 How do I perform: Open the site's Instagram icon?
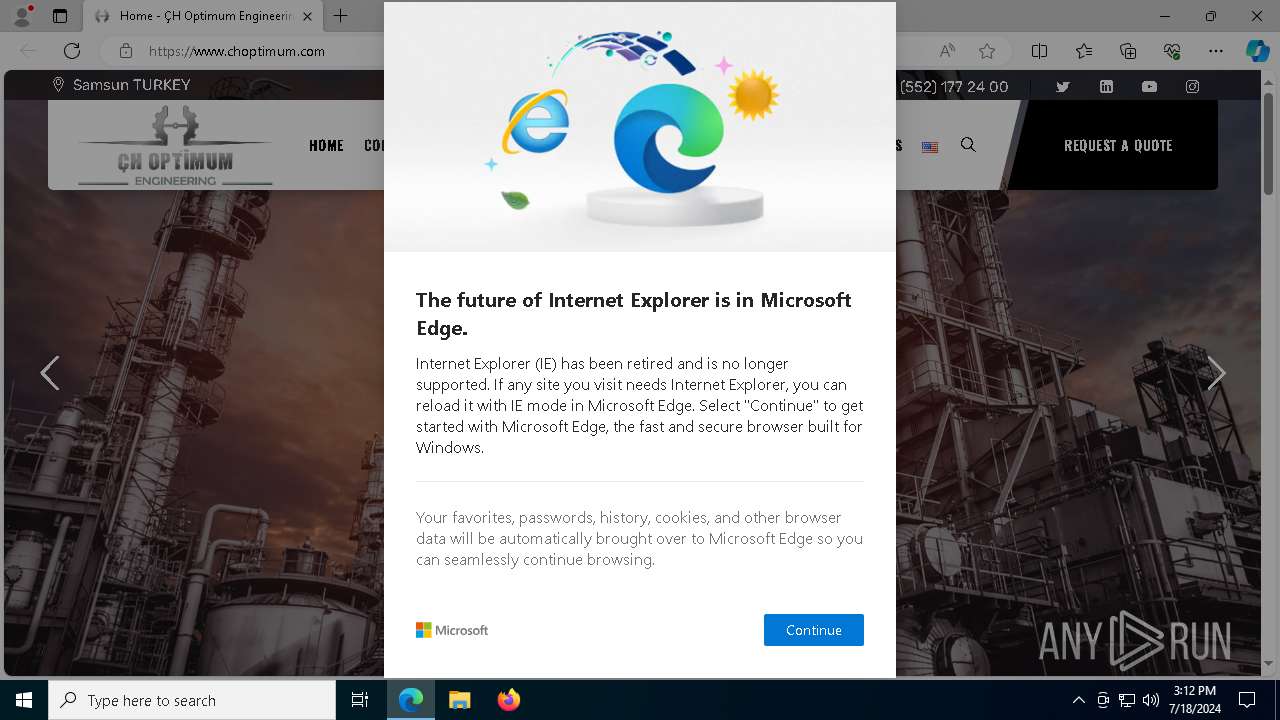[1192, 87]
